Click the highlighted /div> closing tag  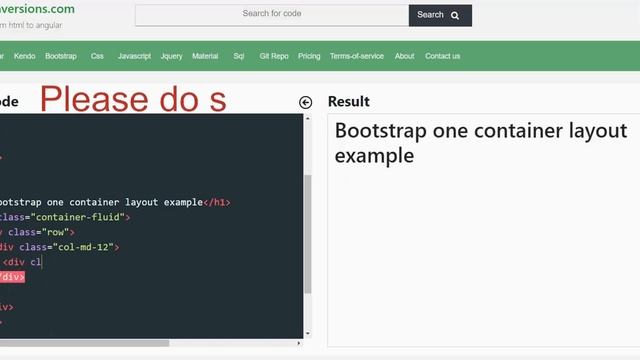tap(12, 277)
